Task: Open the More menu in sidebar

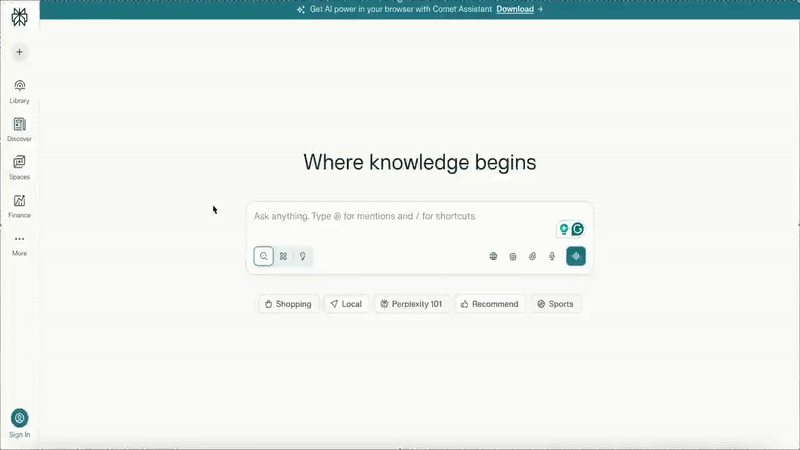Action: click(19, 244)
